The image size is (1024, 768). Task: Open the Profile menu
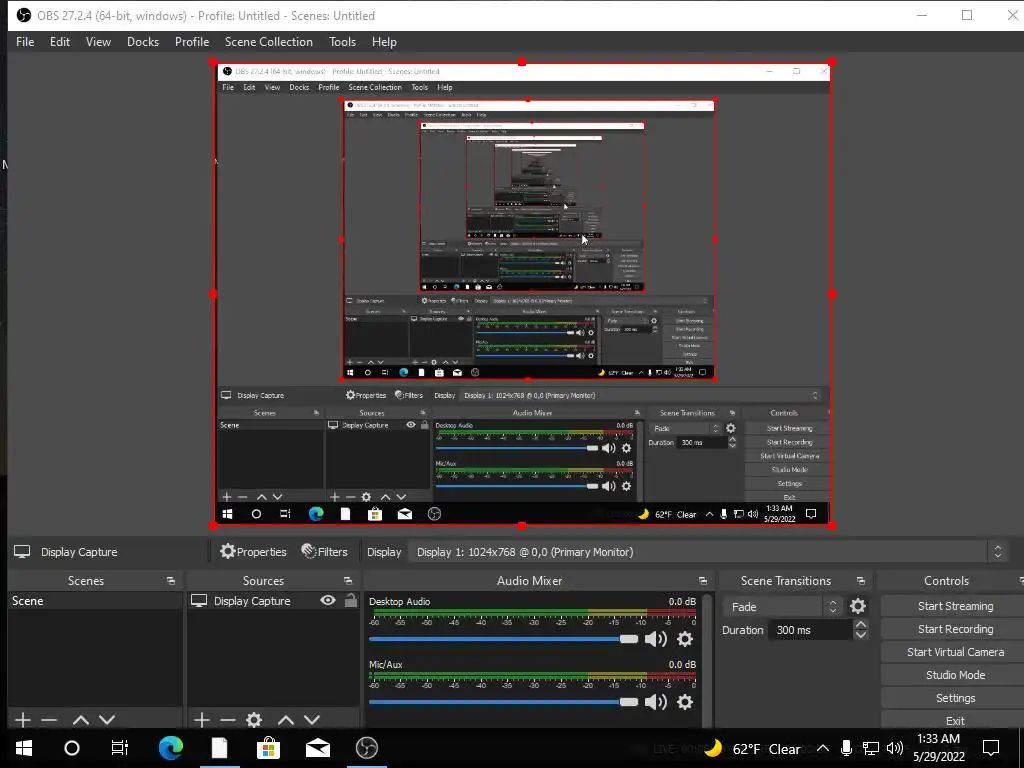pyautogui.click(x=191, y=42)
